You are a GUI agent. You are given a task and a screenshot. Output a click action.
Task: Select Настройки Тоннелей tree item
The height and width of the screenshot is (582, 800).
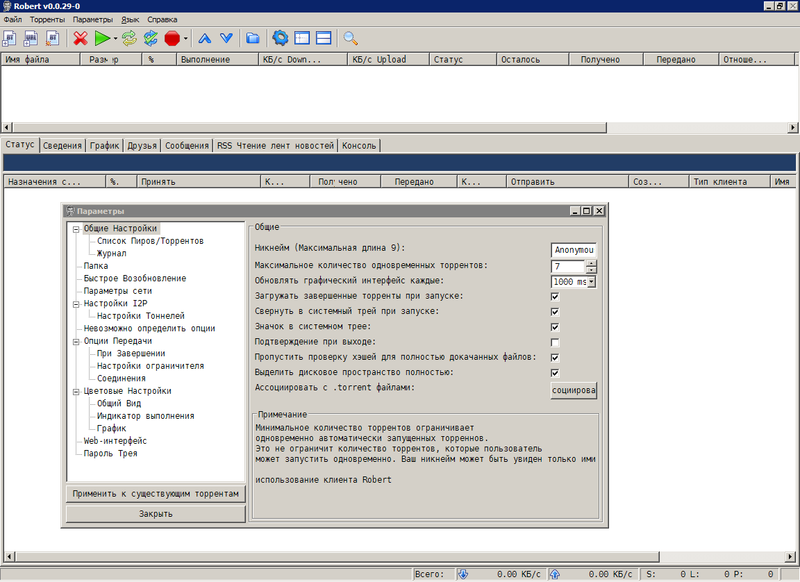(141, 316)
